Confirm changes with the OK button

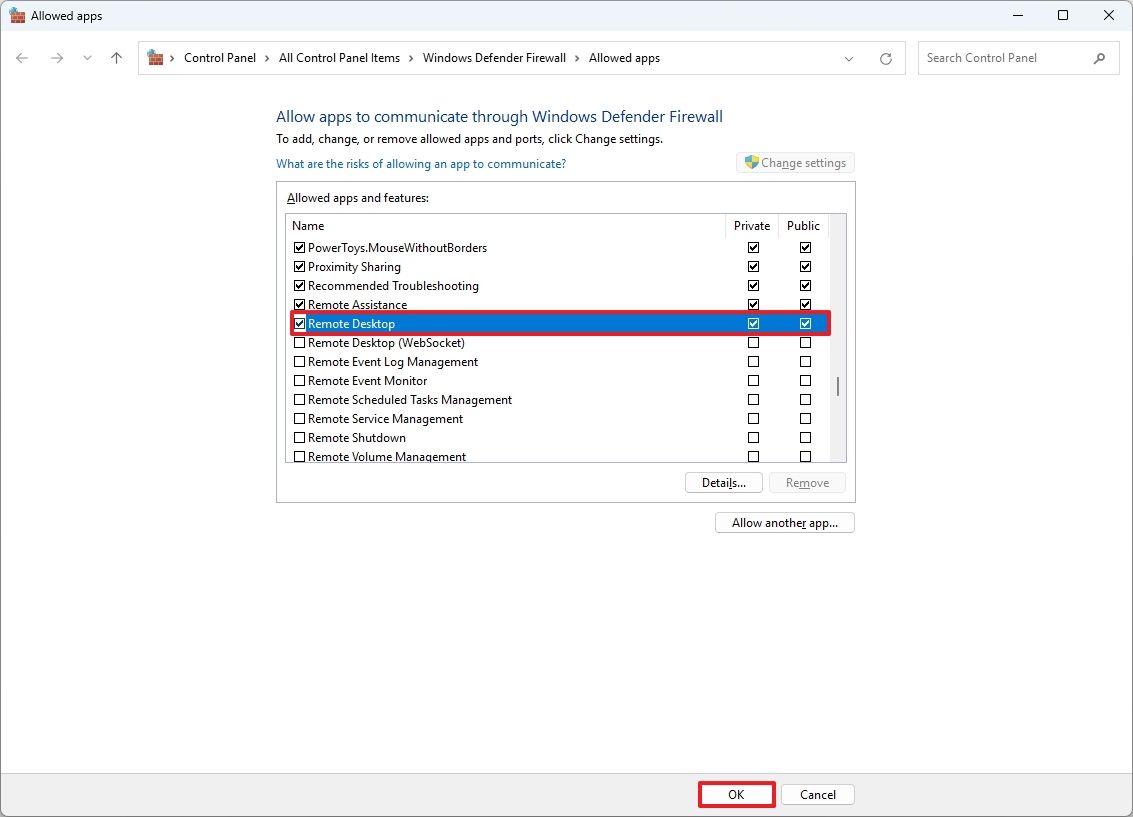tap(736, 794)
